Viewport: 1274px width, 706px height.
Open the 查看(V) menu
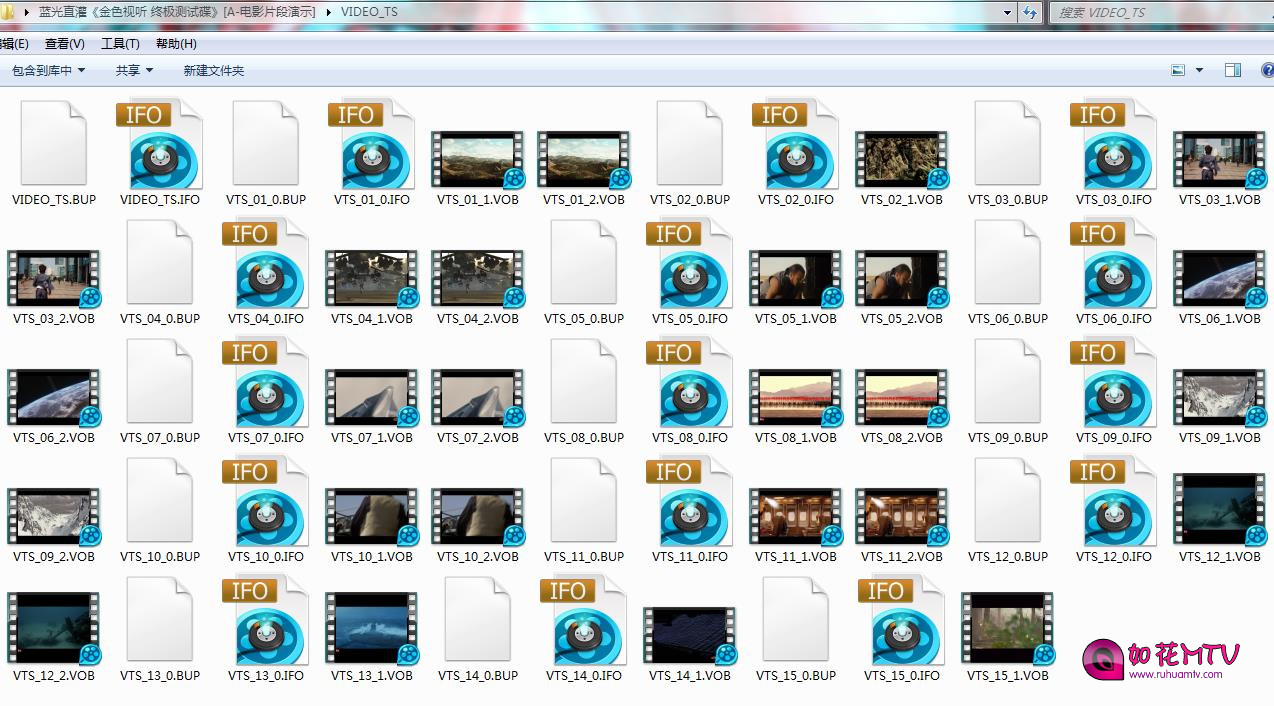coord(65,44)
